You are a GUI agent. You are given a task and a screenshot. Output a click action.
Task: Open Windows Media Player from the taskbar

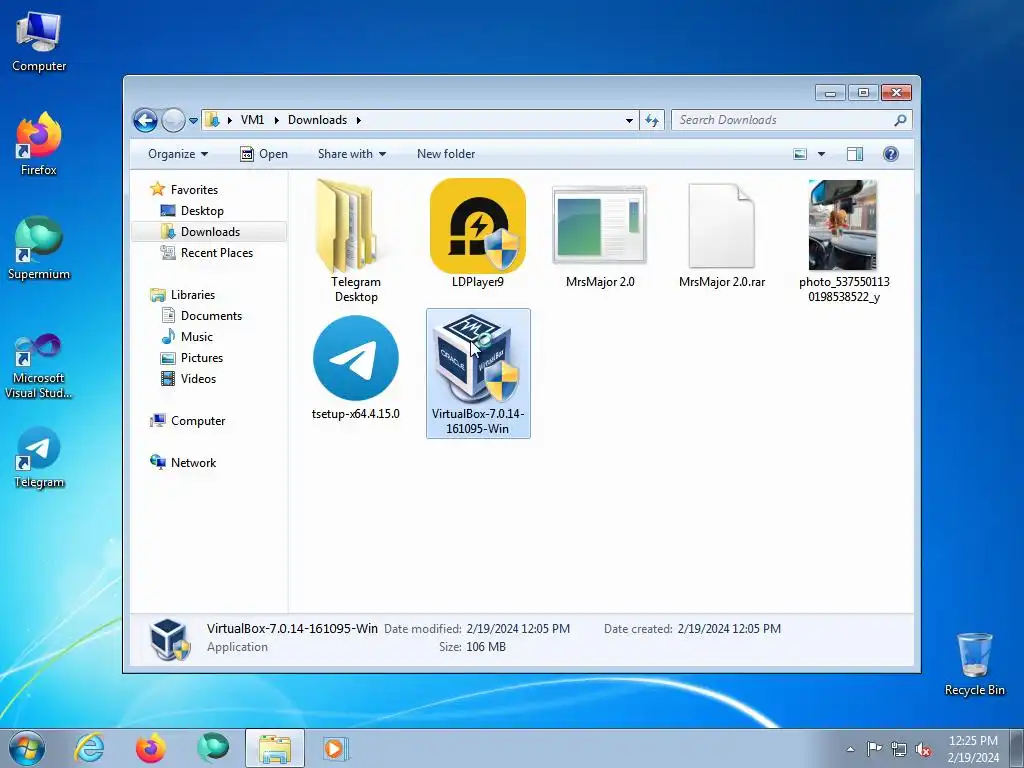click(336, 748)
